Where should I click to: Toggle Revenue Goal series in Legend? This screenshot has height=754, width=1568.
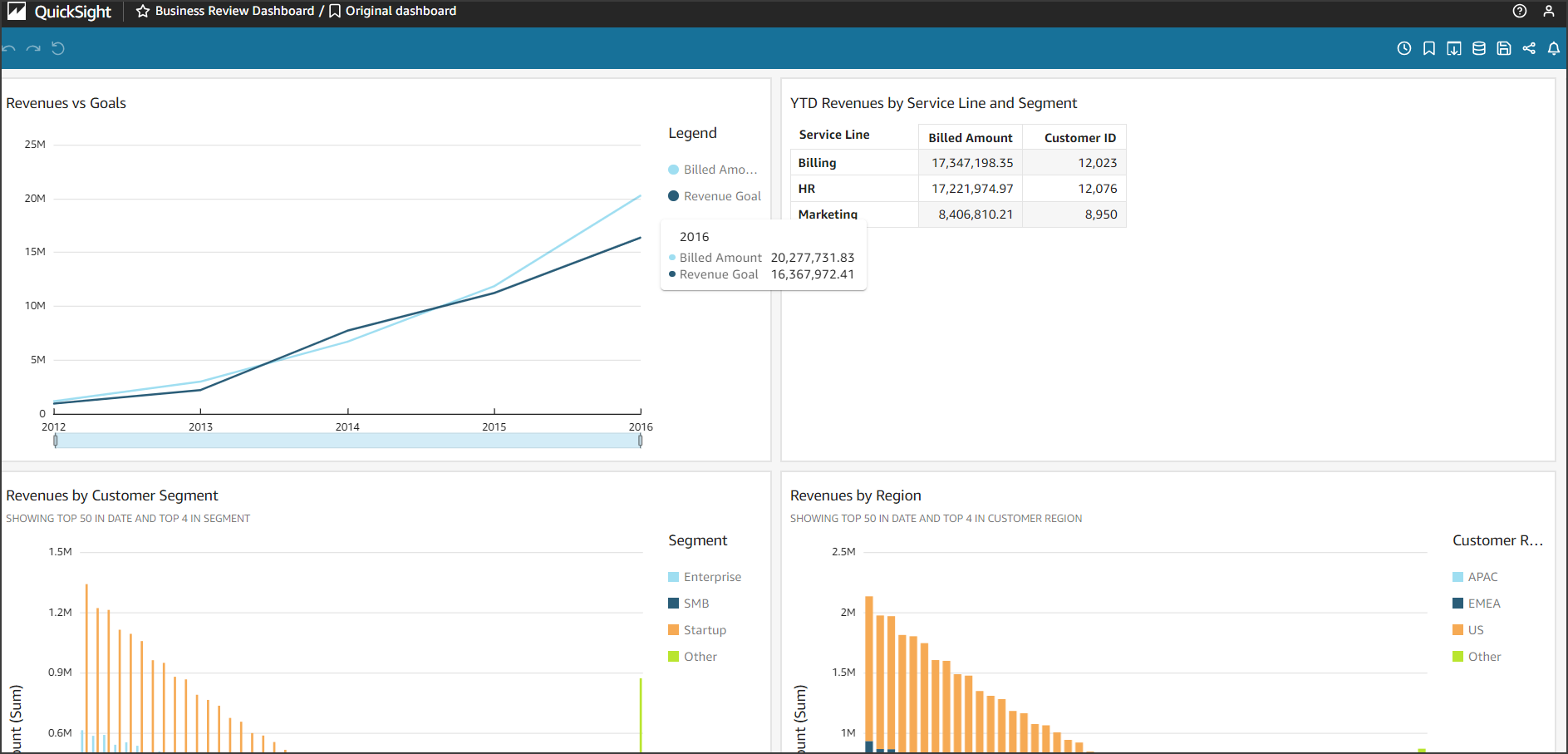click(x=715, y=196)
